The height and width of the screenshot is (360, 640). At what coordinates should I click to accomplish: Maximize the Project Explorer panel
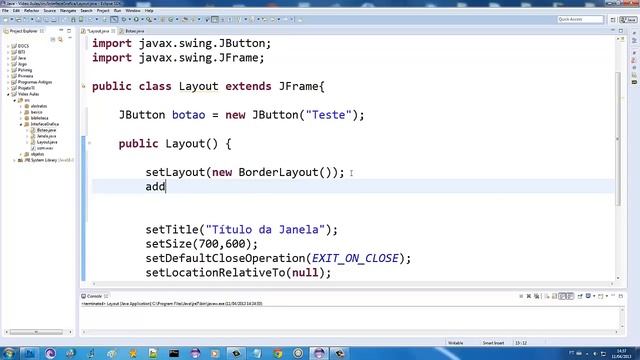pos(69,31)
